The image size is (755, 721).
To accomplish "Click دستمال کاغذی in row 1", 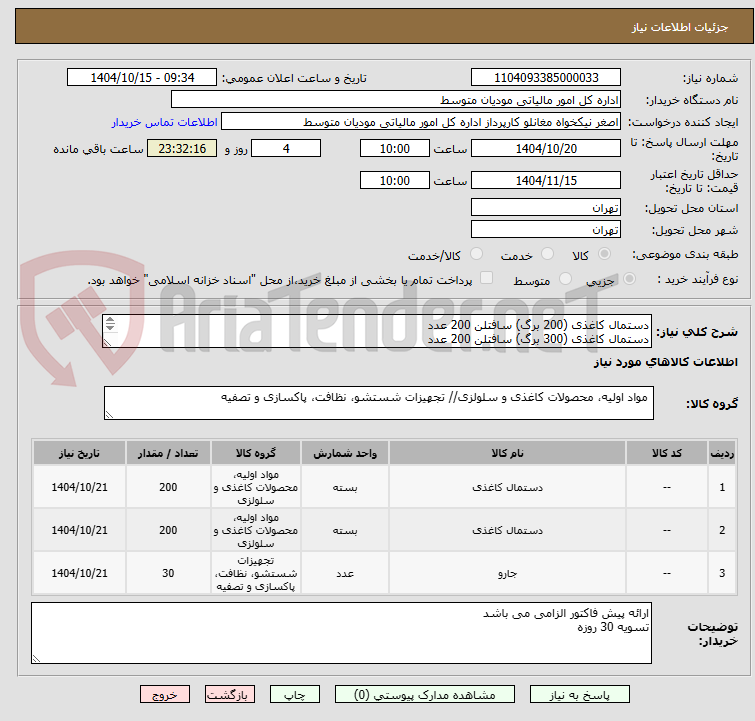I will click(x=508, y=487).
